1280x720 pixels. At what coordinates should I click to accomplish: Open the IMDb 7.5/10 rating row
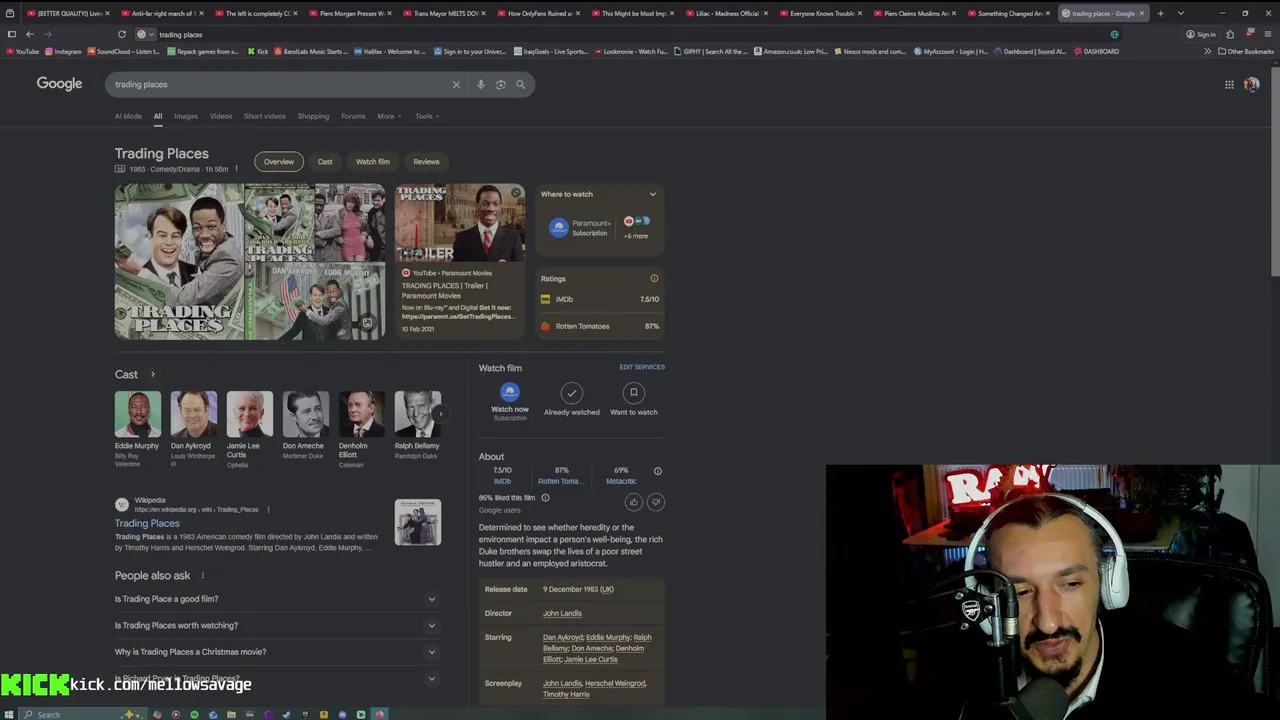[x=600, y=299]
